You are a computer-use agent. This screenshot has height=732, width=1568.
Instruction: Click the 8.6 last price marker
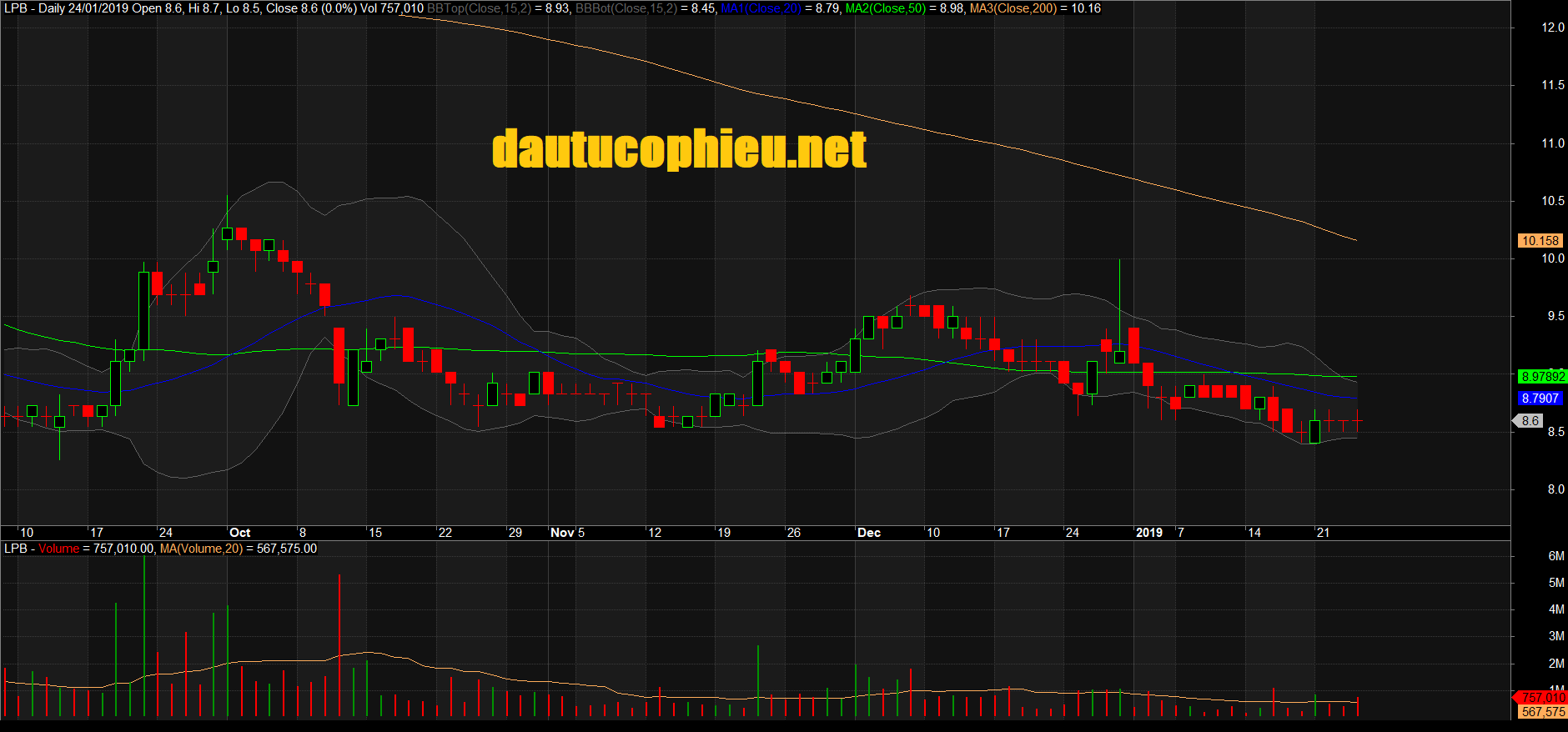tap(1530, 421)
